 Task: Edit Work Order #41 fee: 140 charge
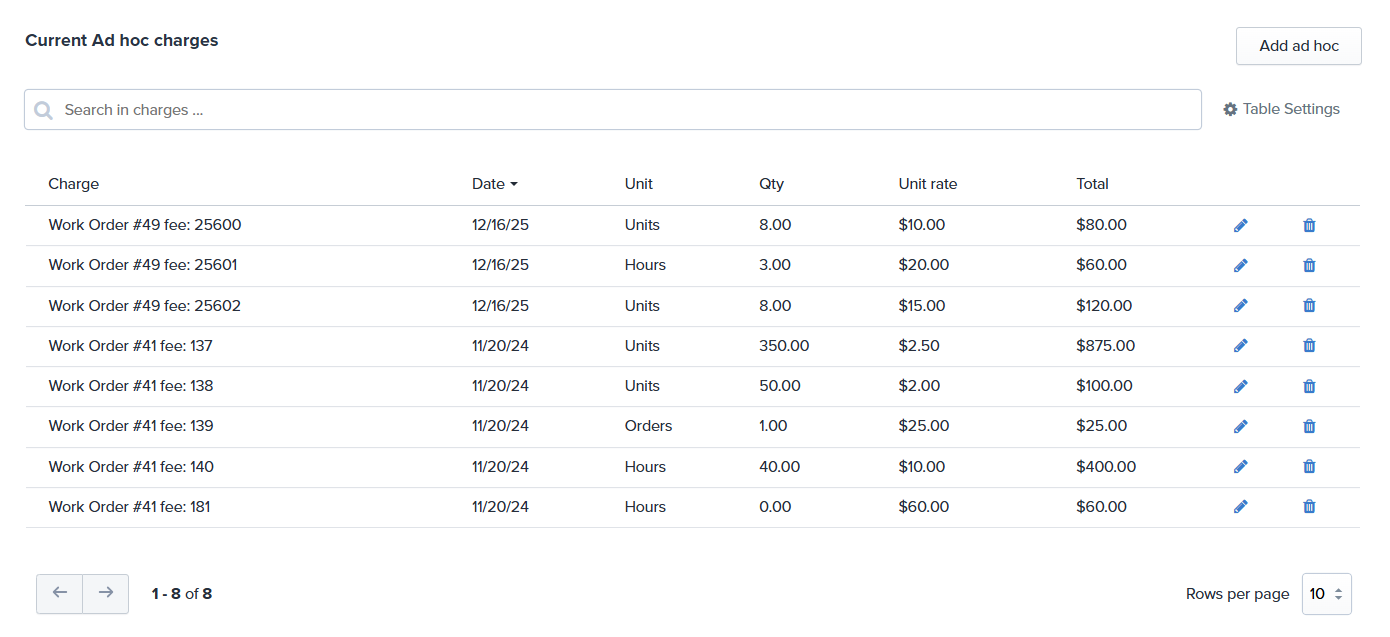(1241, 467)
